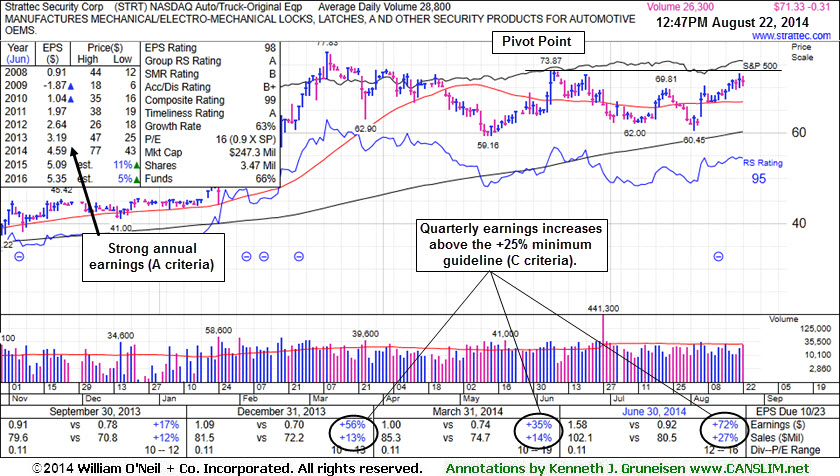Click the 69.81 price label
Image resolution: width=840 pixels, height=476 pixels.
click(x=665, y=79)
